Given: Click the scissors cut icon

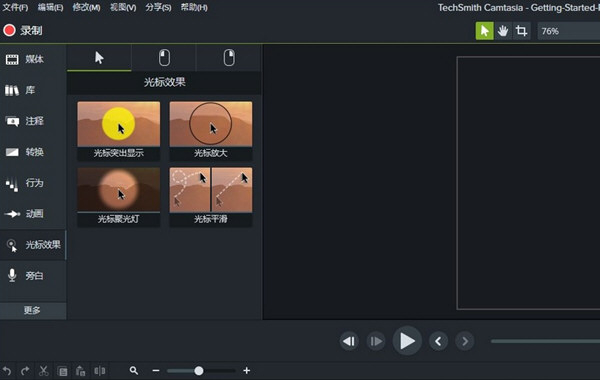Looking at the screenshot, I should [x=44, y=370].
